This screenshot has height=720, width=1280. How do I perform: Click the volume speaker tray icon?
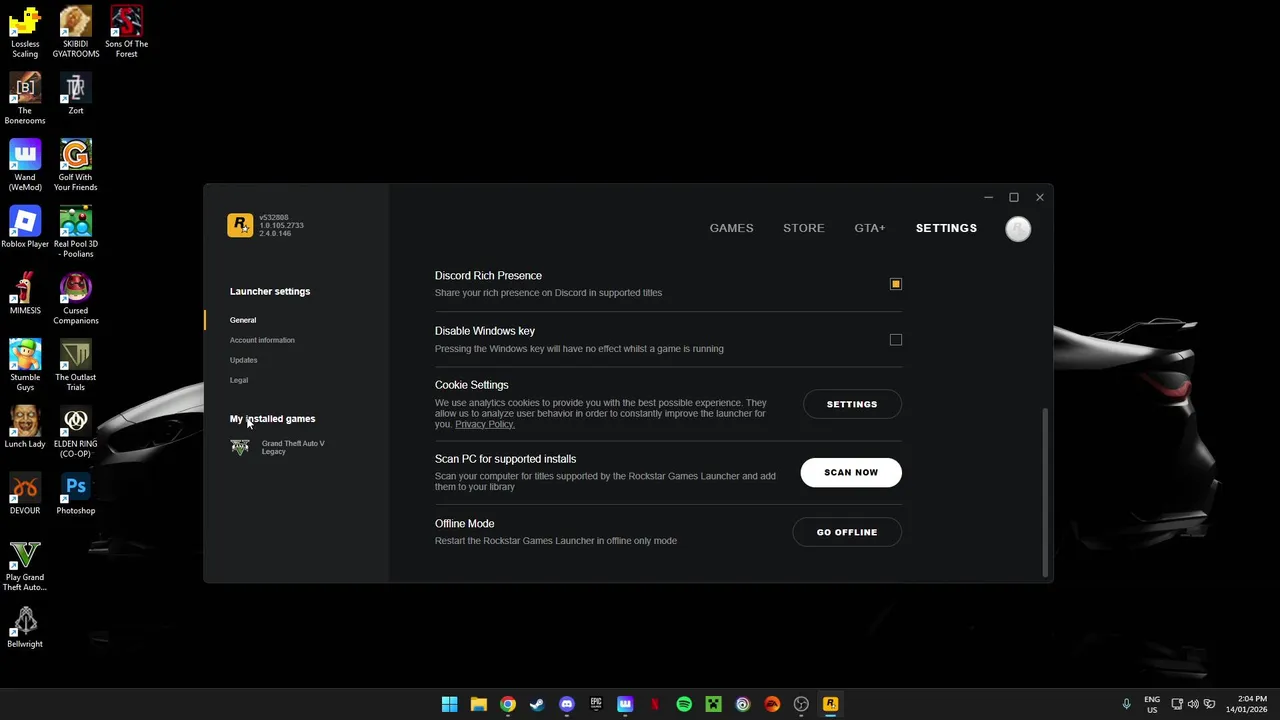[x=1193, y=704]
